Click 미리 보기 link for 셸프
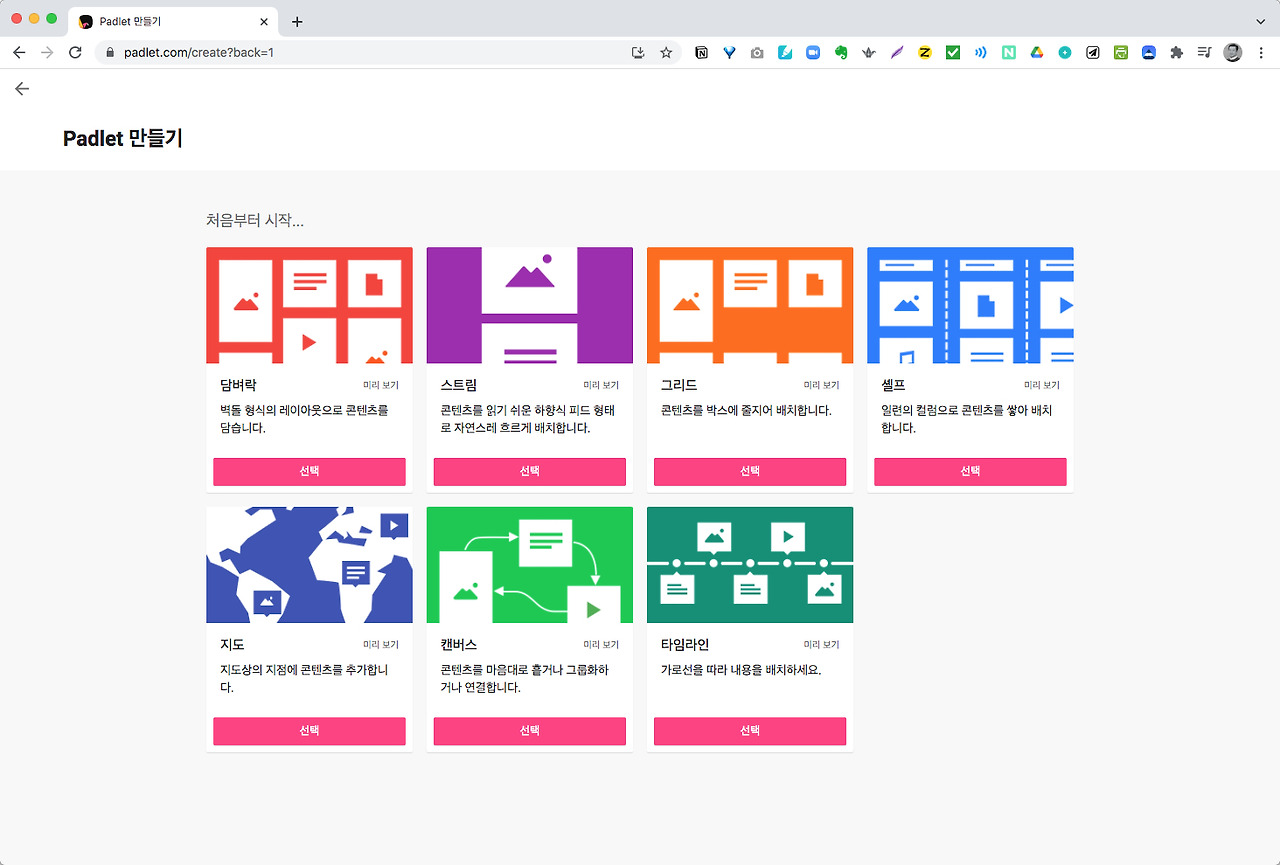This screenshot has width=1280, height=865. click(1041, 385)
